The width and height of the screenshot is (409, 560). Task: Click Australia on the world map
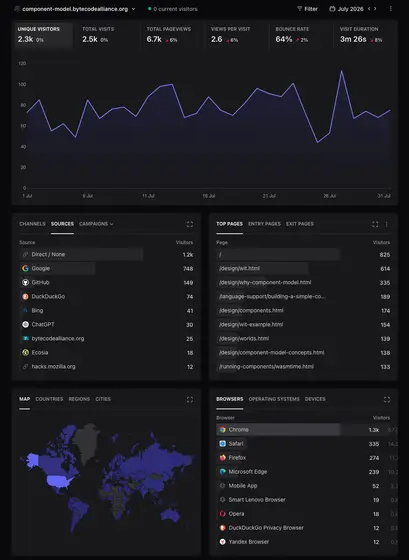170,514
